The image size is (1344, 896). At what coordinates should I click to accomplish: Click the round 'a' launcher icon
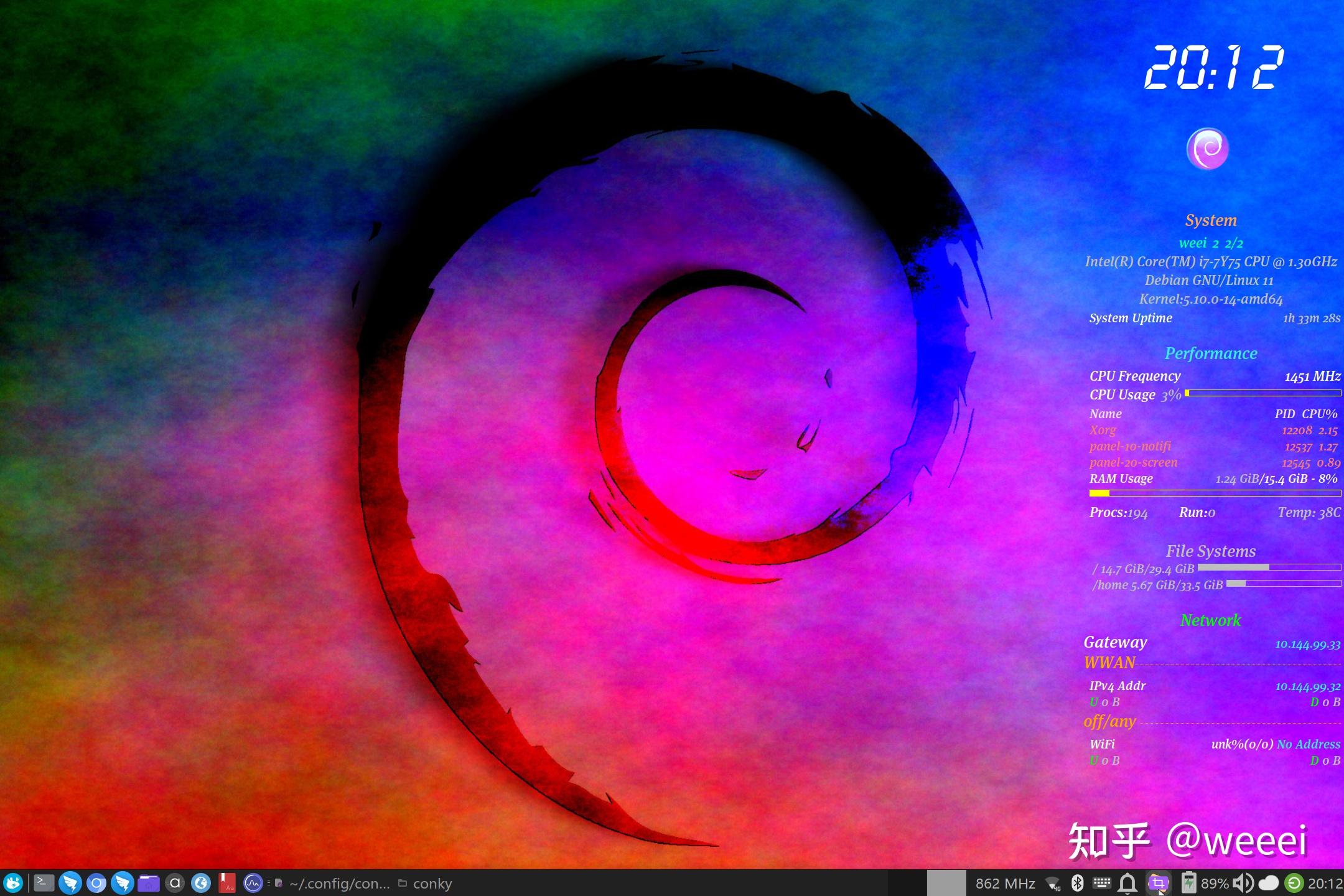(175, 883)
